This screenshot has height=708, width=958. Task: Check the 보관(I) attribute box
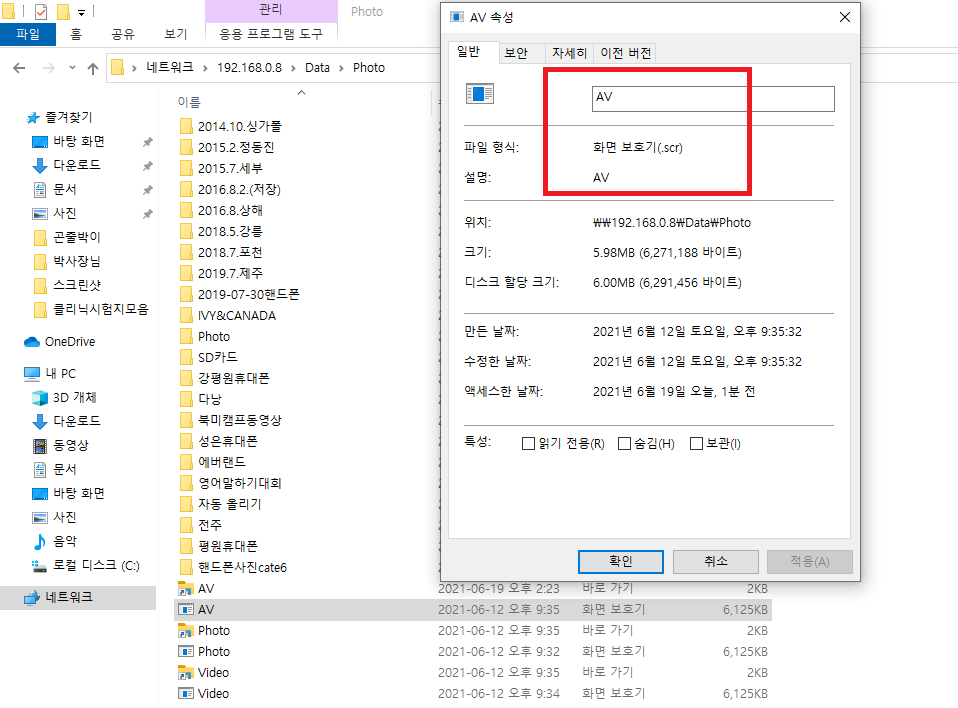[696, 443]
